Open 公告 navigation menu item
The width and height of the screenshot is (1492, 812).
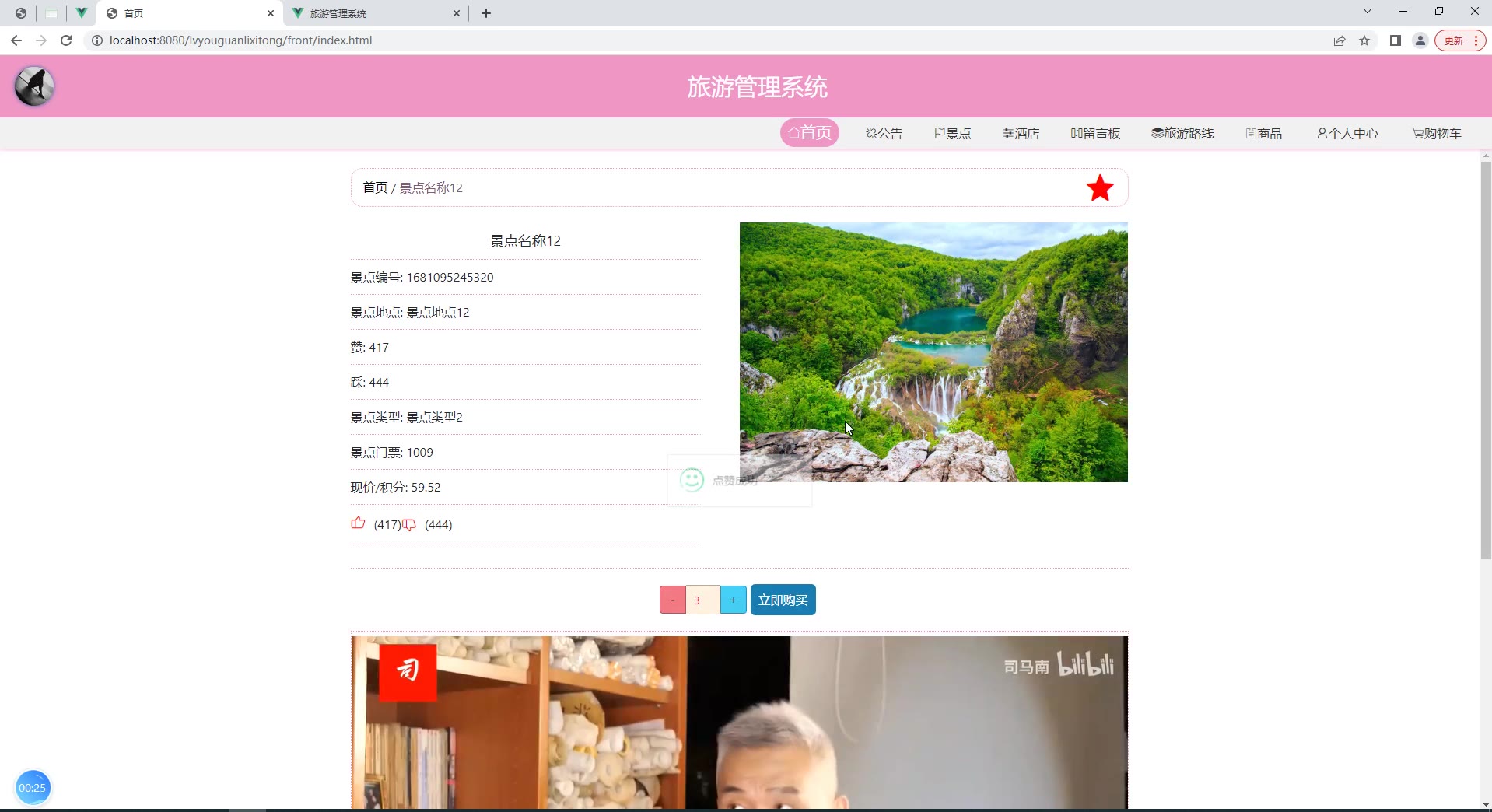pyautogui.click(x=884, y=134)
